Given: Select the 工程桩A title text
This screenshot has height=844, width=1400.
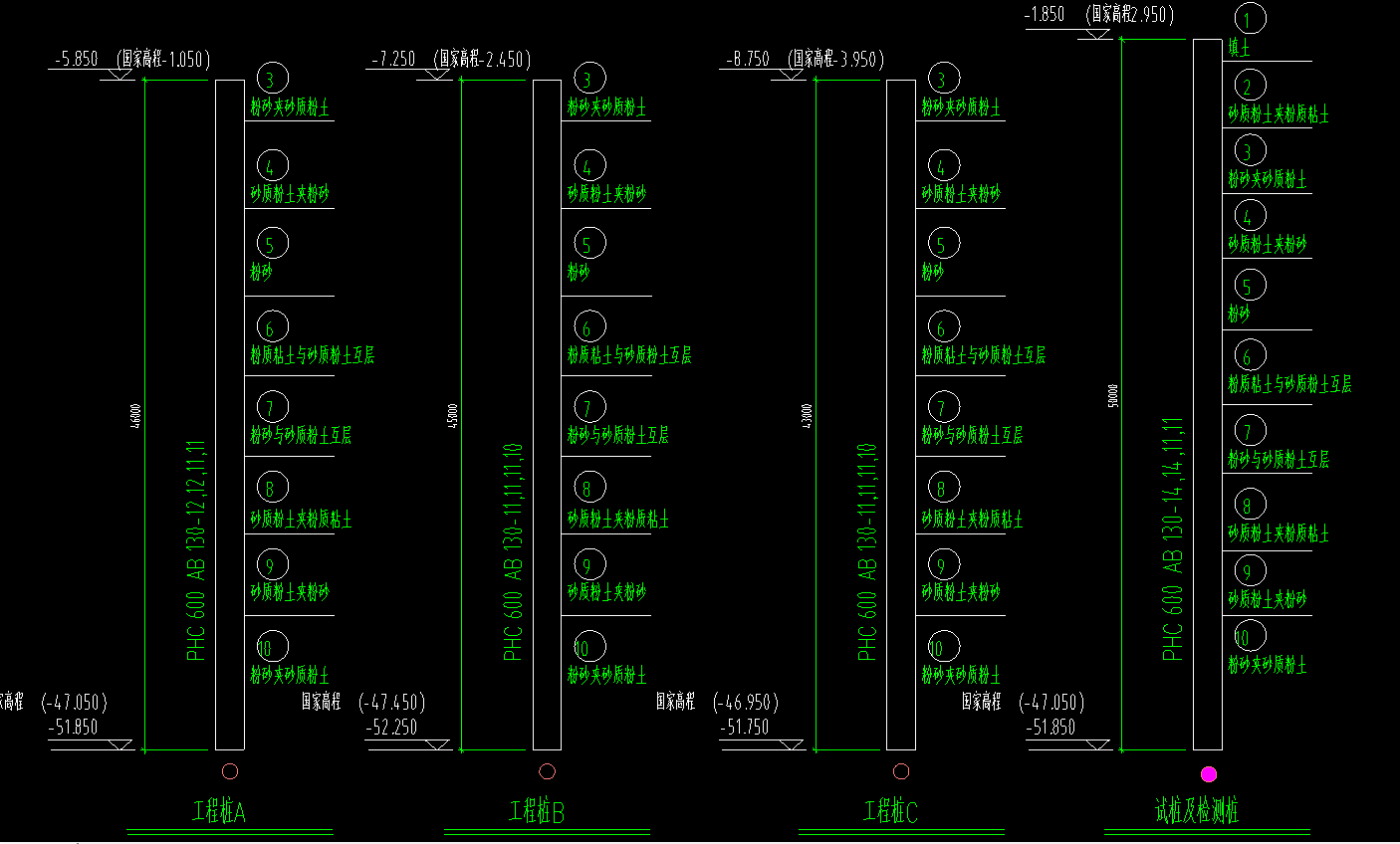Looking at the screenshot, I should click(219, 812).
